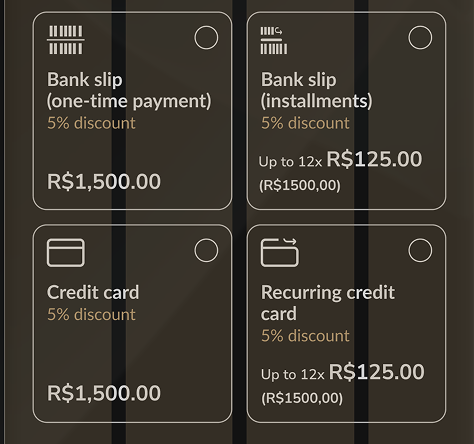
Task: Select the Recurring credit card radio button
Action: (x=420, y=250)
